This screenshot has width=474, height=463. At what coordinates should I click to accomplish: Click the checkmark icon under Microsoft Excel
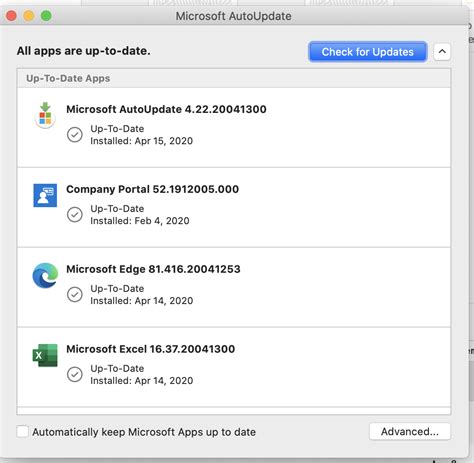[75, 375]
